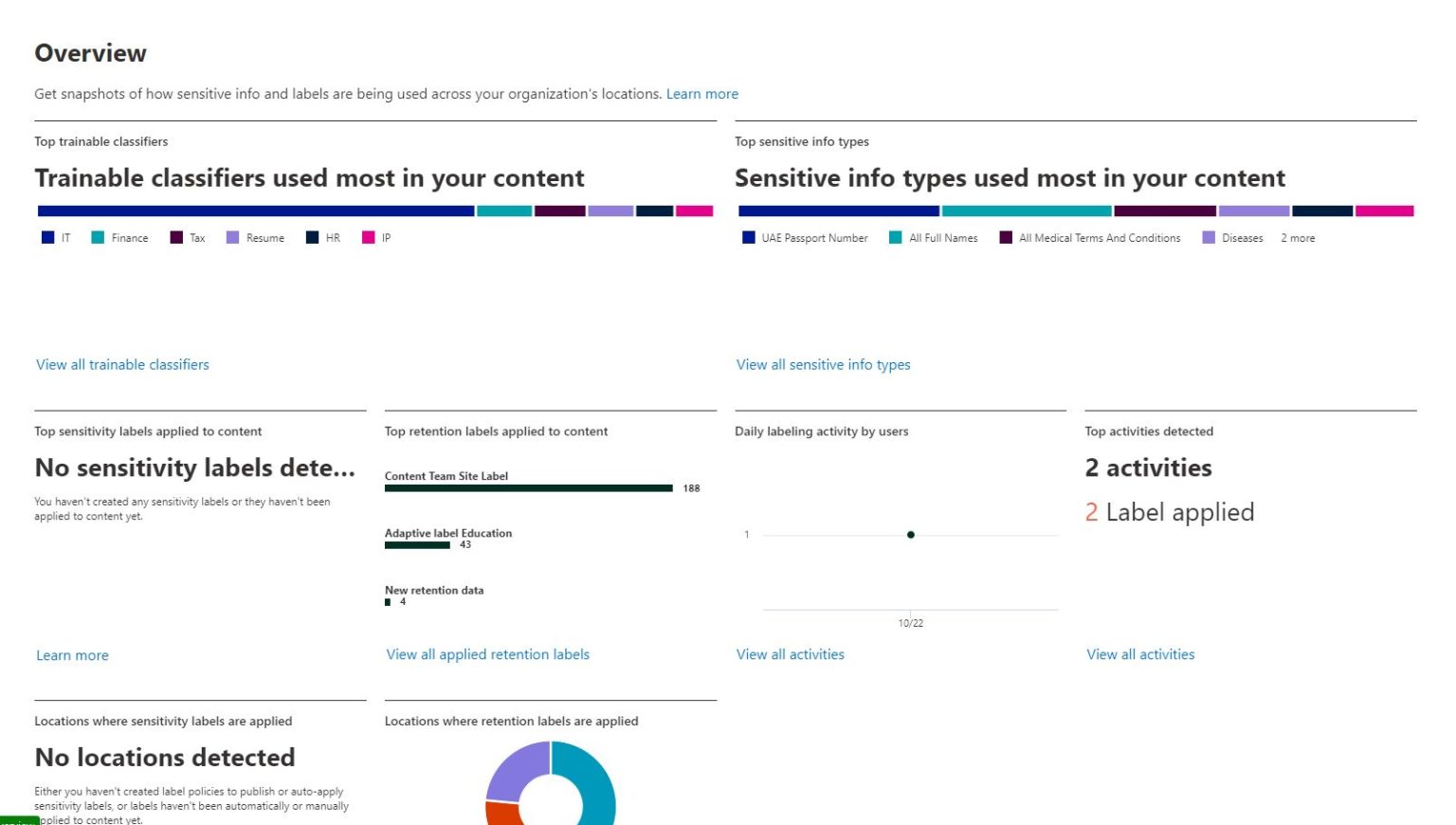This screenshot has width=1456, height=825.
Task: Open View all applied retention labels
Action: coord(487,654)
